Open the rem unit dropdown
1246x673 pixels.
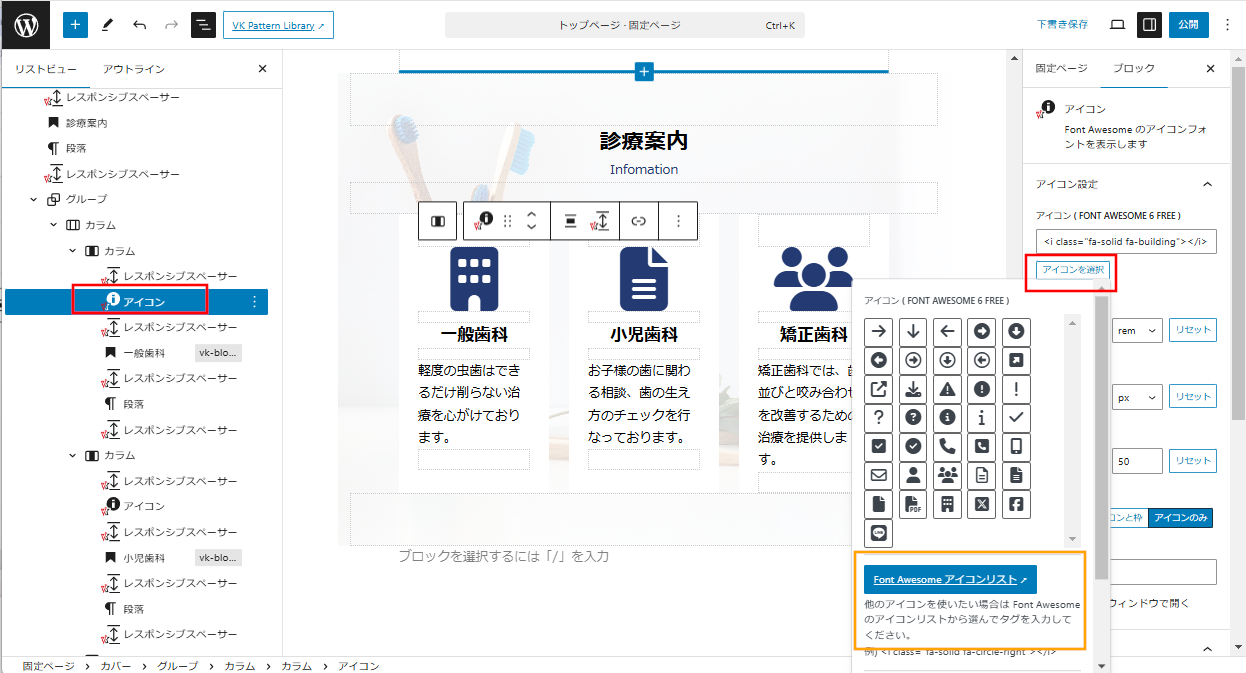point(1137,330)
